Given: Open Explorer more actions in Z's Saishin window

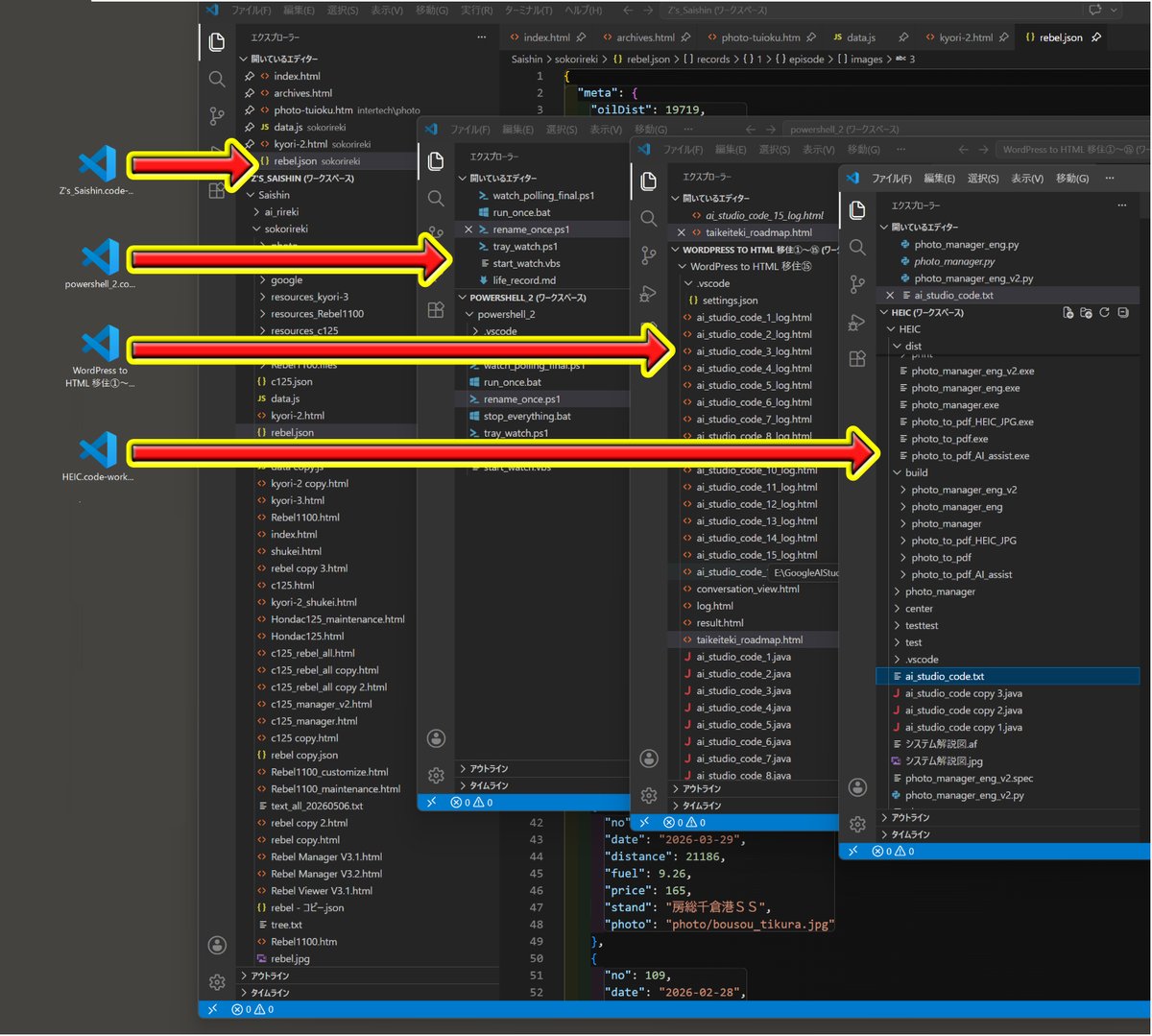Looking at the screenshot, I should coord(482,37).
